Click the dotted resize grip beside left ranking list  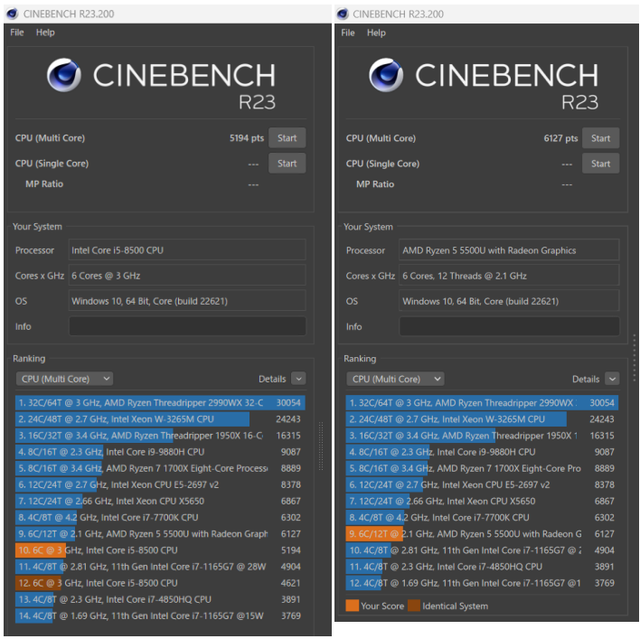coord(321,446)
